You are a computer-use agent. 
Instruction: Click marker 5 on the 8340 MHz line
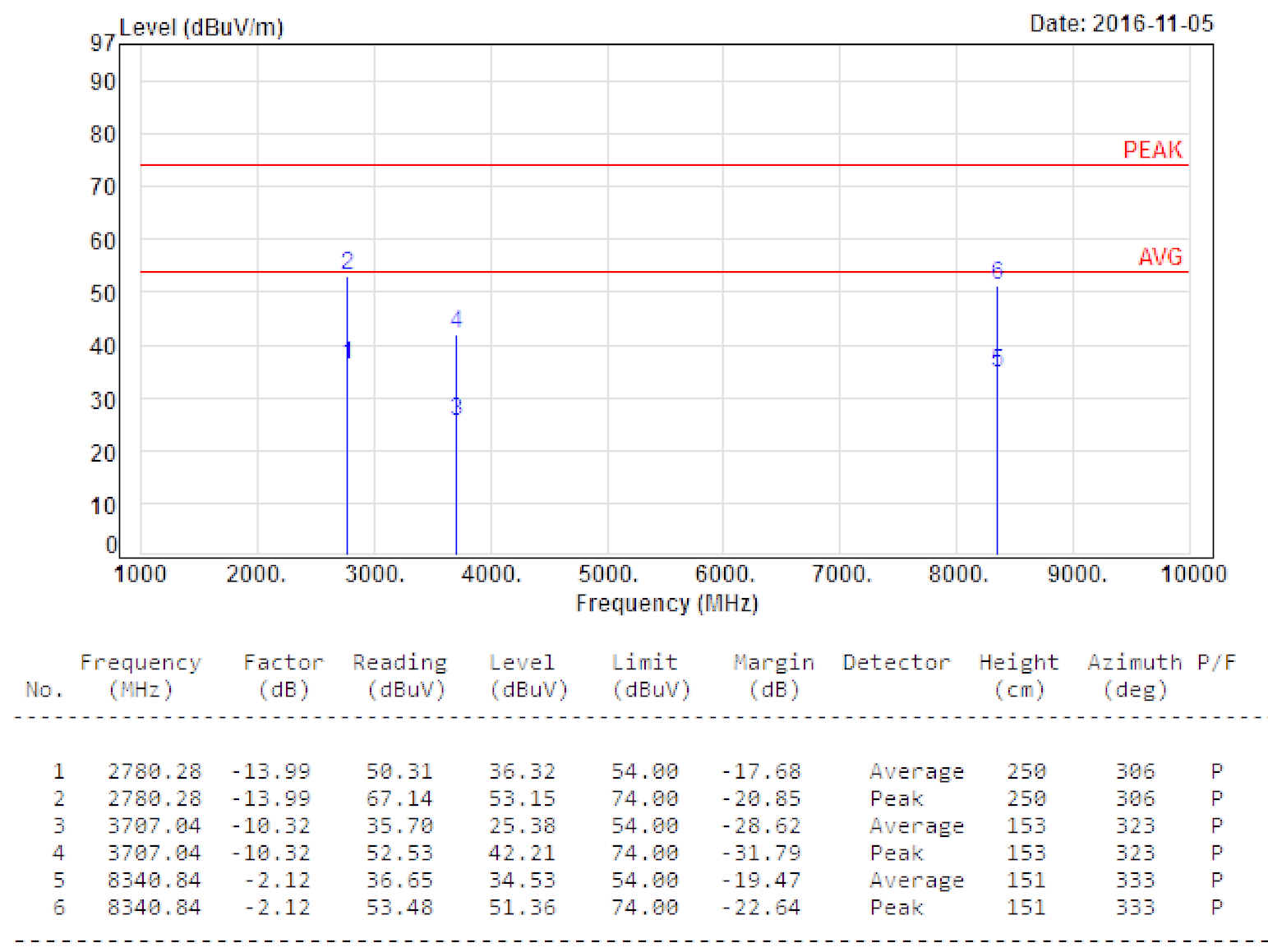(997, 358)
